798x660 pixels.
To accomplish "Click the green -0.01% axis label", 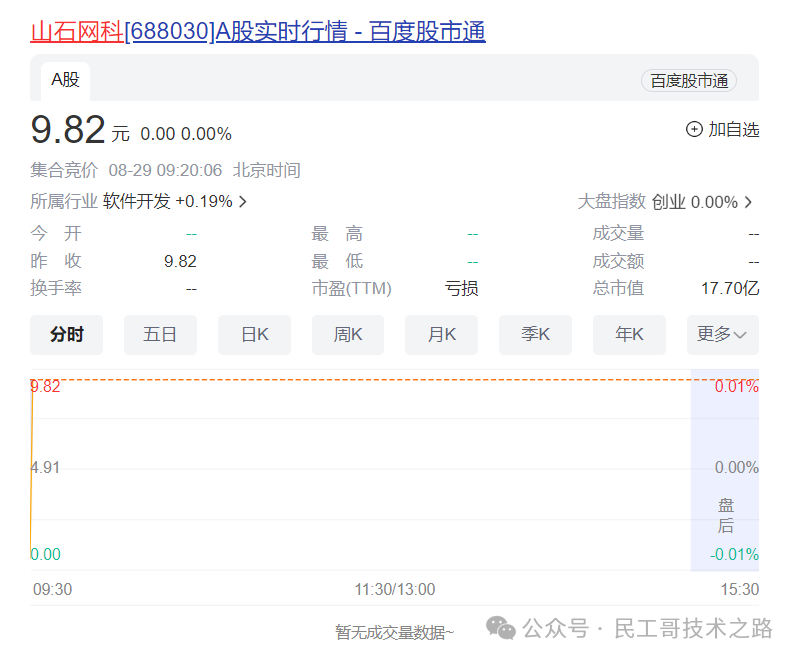I will point(734,554).
